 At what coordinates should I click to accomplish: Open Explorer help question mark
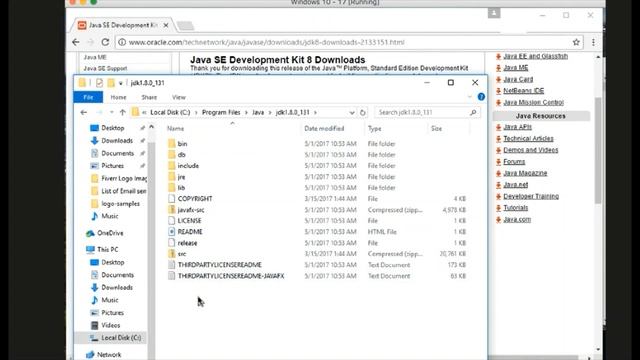tap(481, 97)
